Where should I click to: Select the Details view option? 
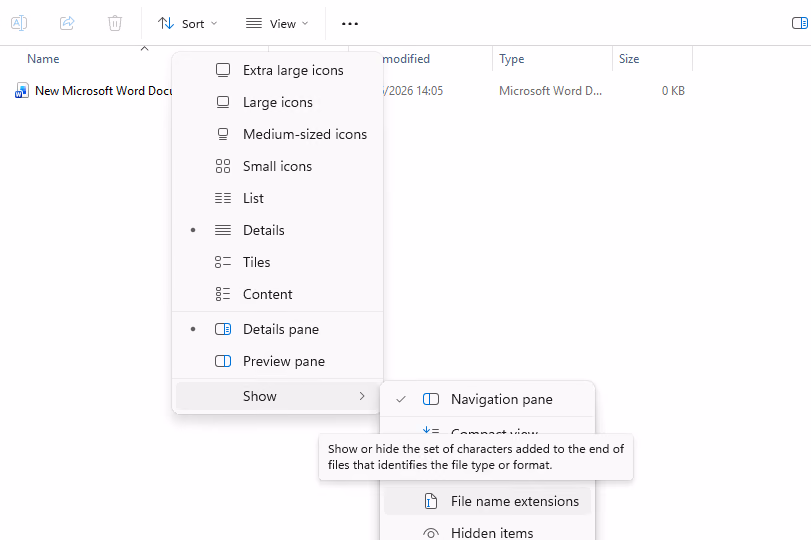[277, 231]
